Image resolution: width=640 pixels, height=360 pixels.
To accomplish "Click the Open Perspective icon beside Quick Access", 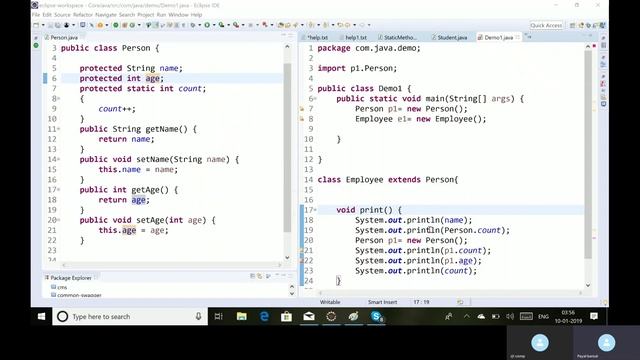I will click(573, 25).
